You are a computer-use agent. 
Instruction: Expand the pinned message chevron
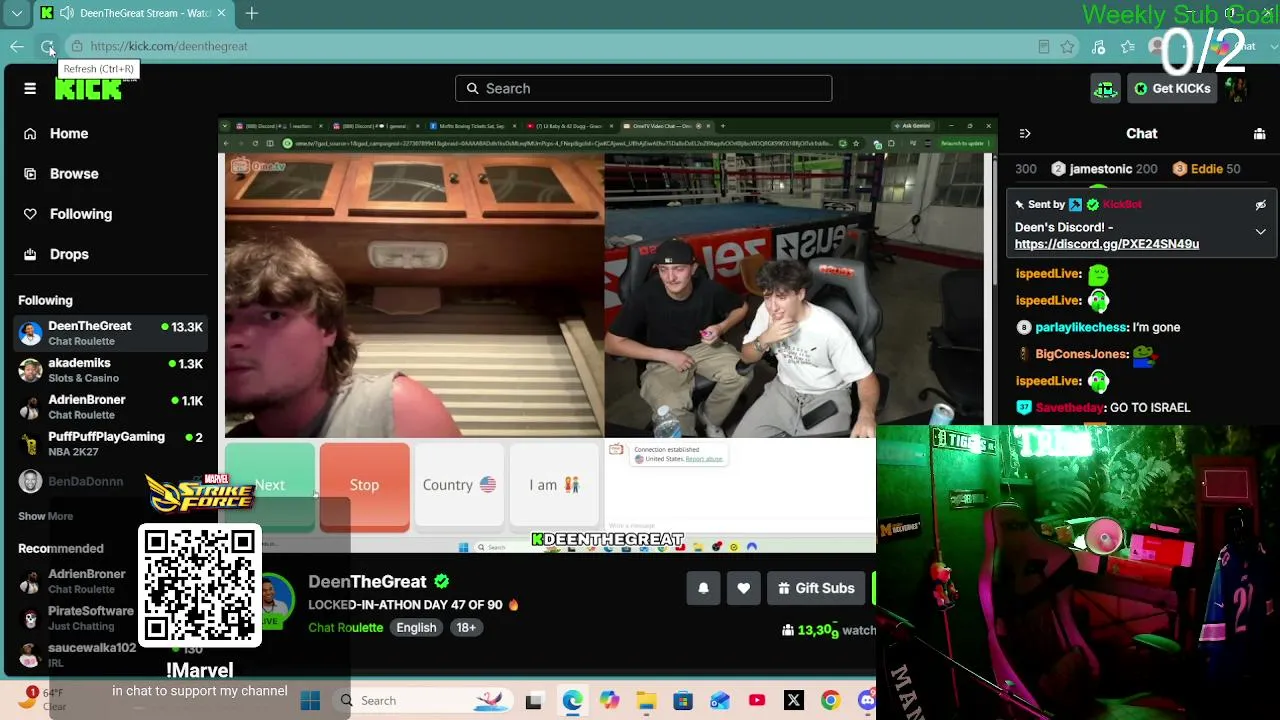pos(1260,232)
